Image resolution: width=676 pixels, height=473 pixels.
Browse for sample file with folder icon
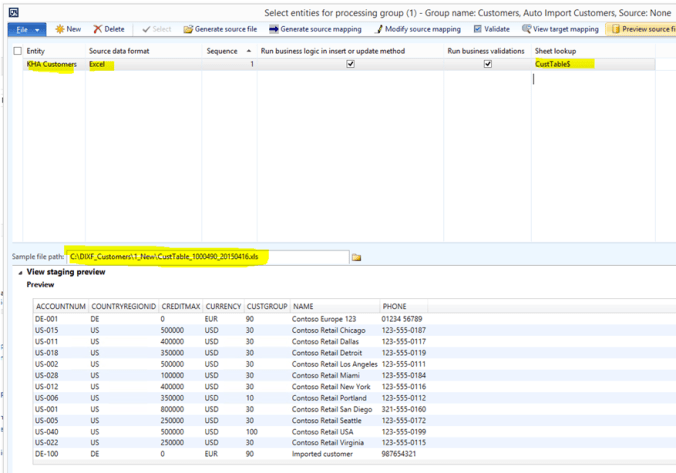point(357,257)
